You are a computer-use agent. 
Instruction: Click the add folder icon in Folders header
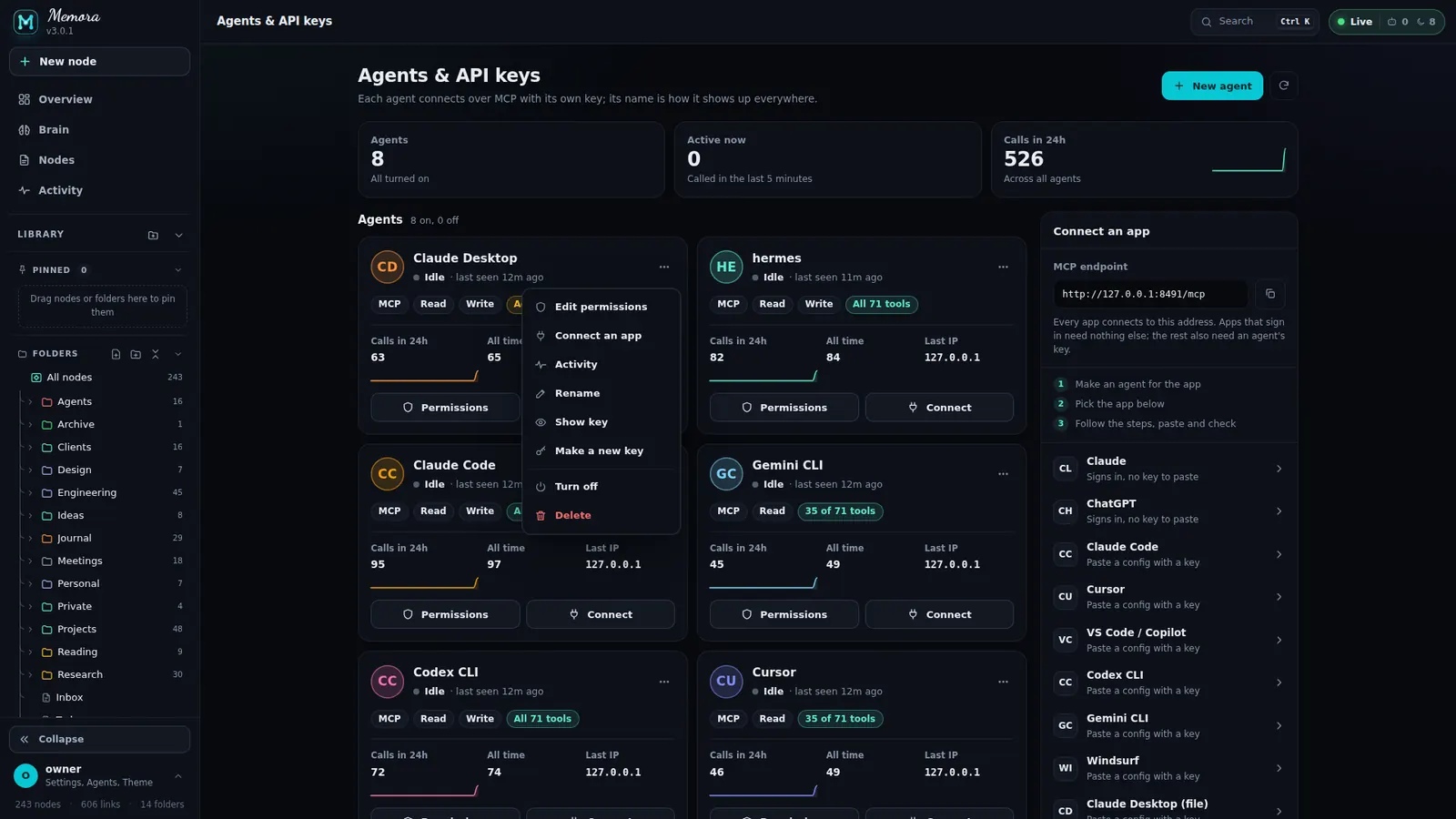click(x=136, y=354)
